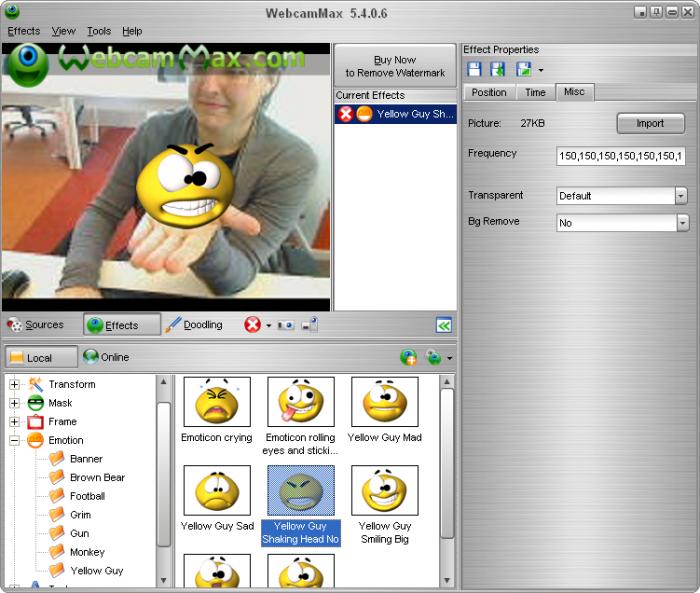700x593 pixels.
Task: Click the Import button
Action: click(x=650, y=124)
